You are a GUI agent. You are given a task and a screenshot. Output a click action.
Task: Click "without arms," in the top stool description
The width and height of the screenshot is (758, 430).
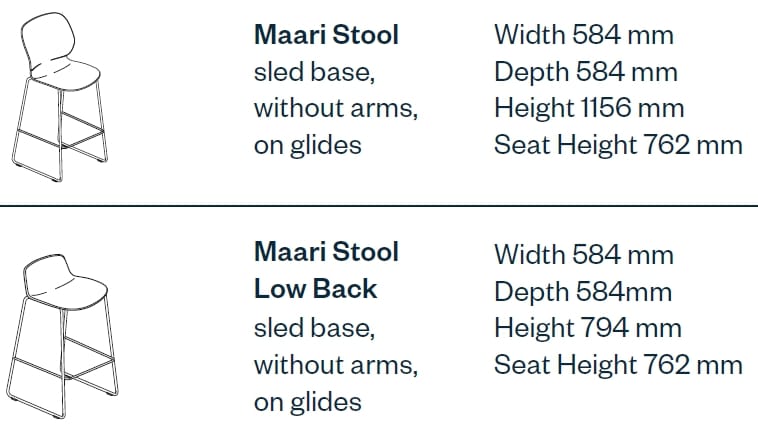tap(335, 108)
